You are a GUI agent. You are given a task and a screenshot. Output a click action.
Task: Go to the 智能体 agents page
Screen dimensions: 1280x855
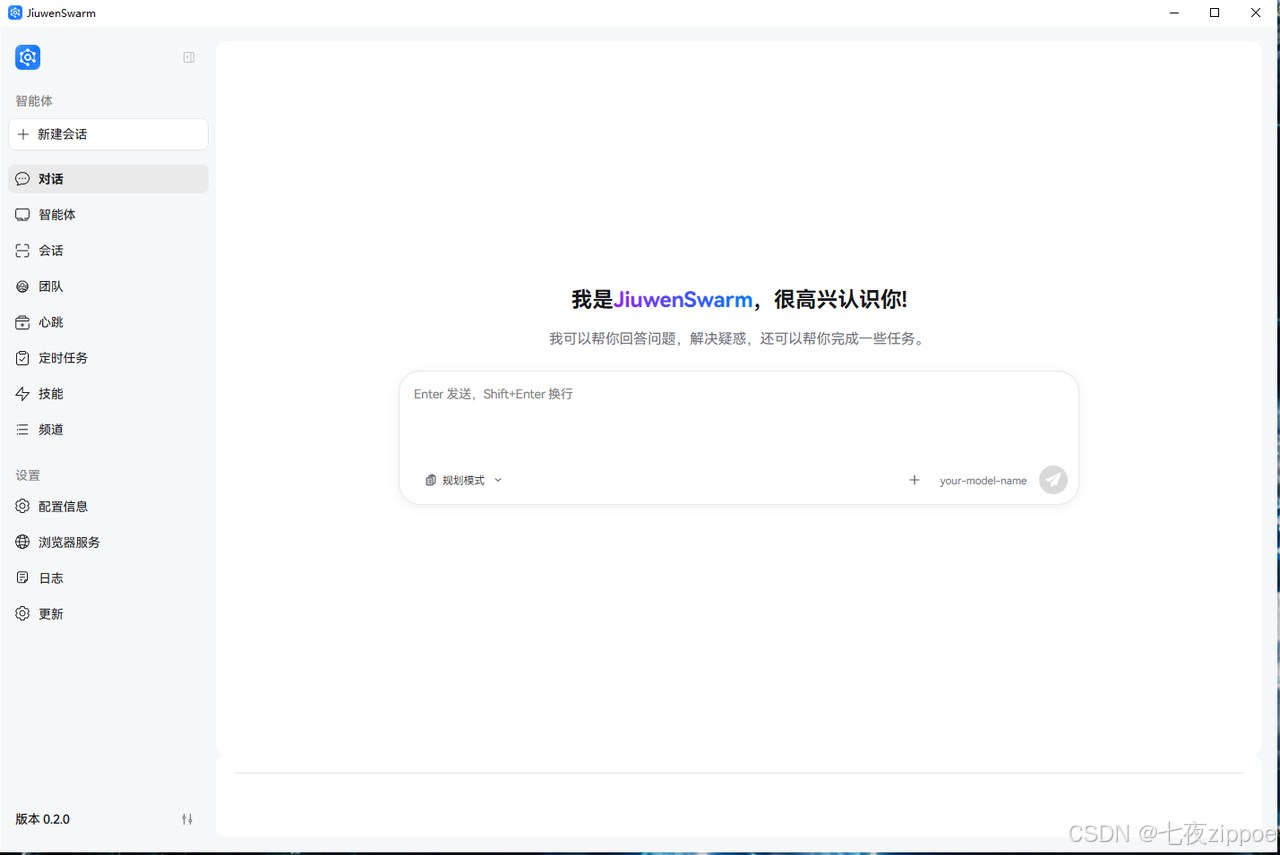pos(108,215)
